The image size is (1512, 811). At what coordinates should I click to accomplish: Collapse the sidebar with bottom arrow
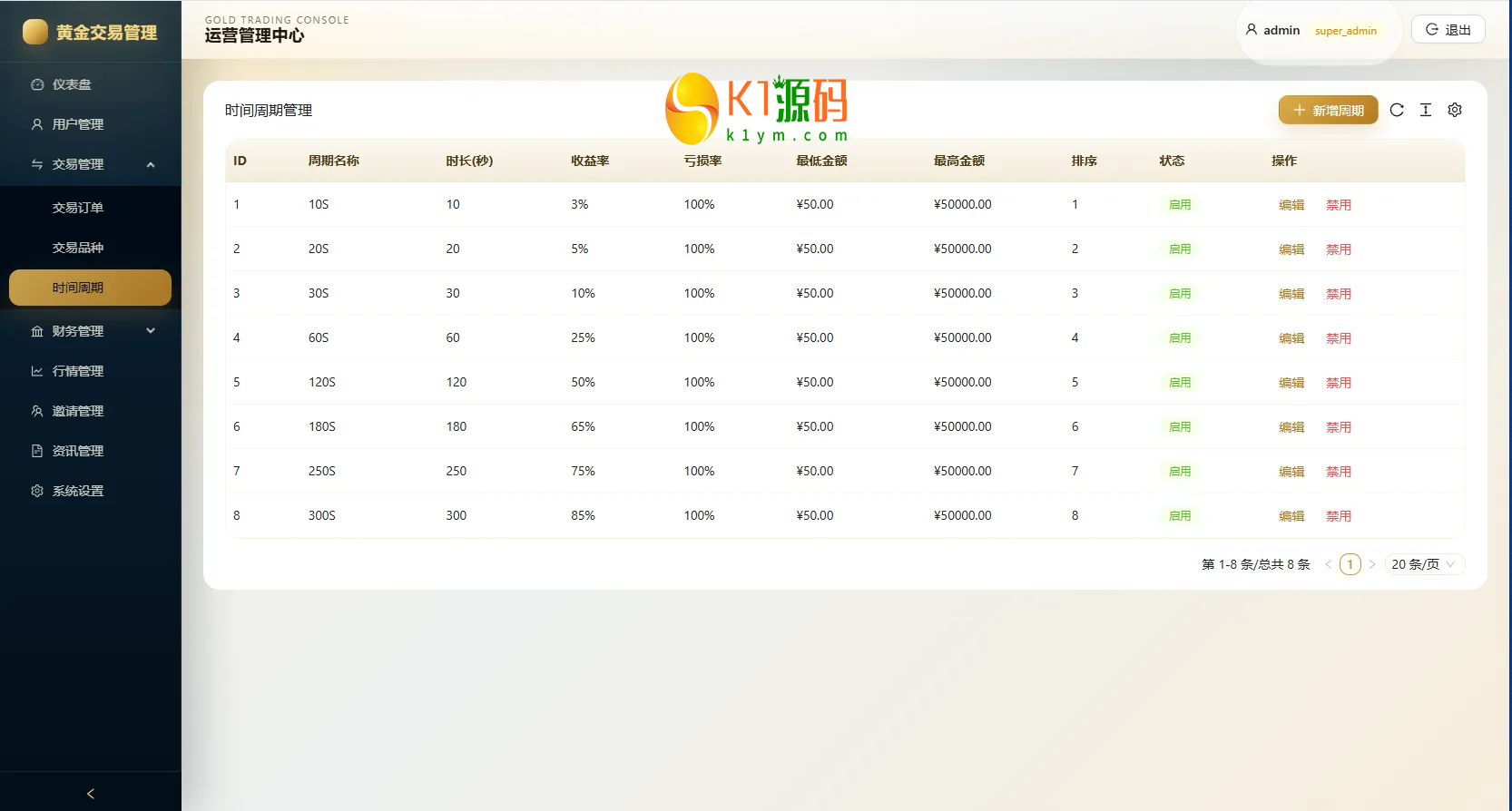click(91, 794)
